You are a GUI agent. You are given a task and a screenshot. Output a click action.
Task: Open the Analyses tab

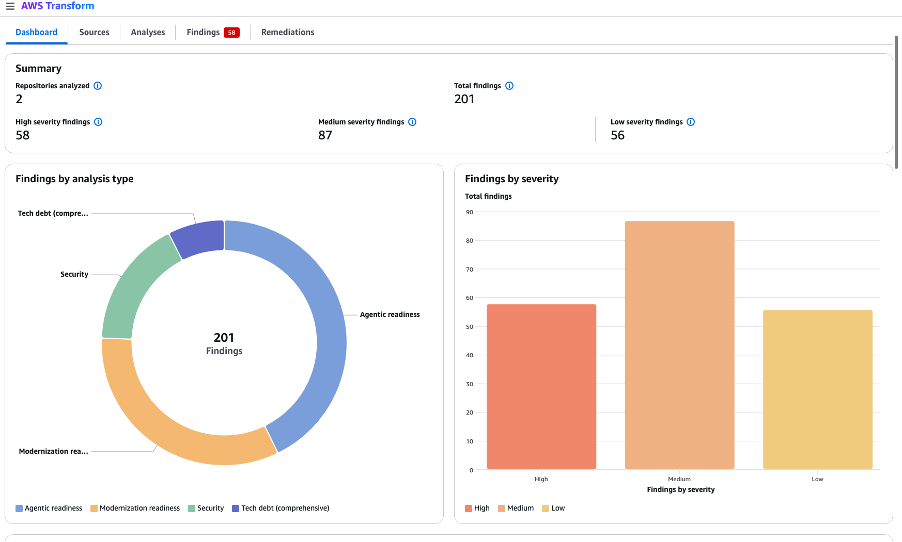[148, 32]
